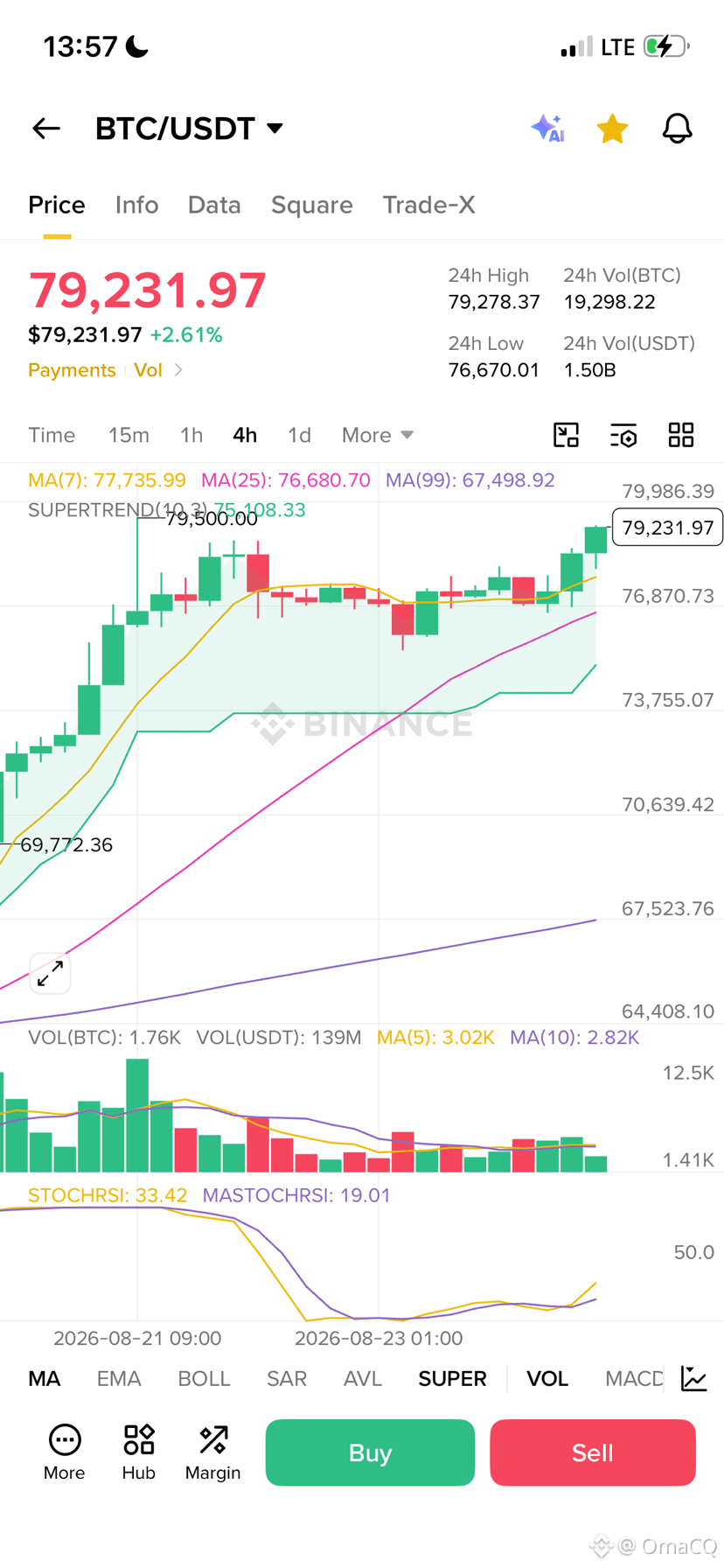Open price alert bell icon
The image size is (724, 1568).
[677, 129]
